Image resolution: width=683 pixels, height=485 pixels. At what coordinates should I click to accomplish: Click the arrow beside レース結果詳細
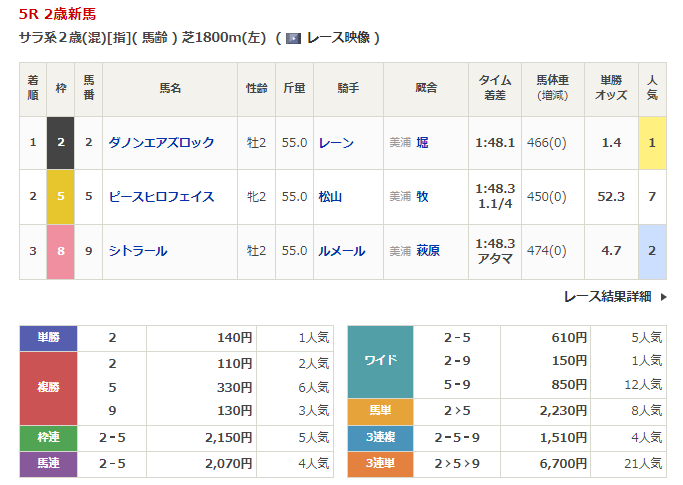662,296
